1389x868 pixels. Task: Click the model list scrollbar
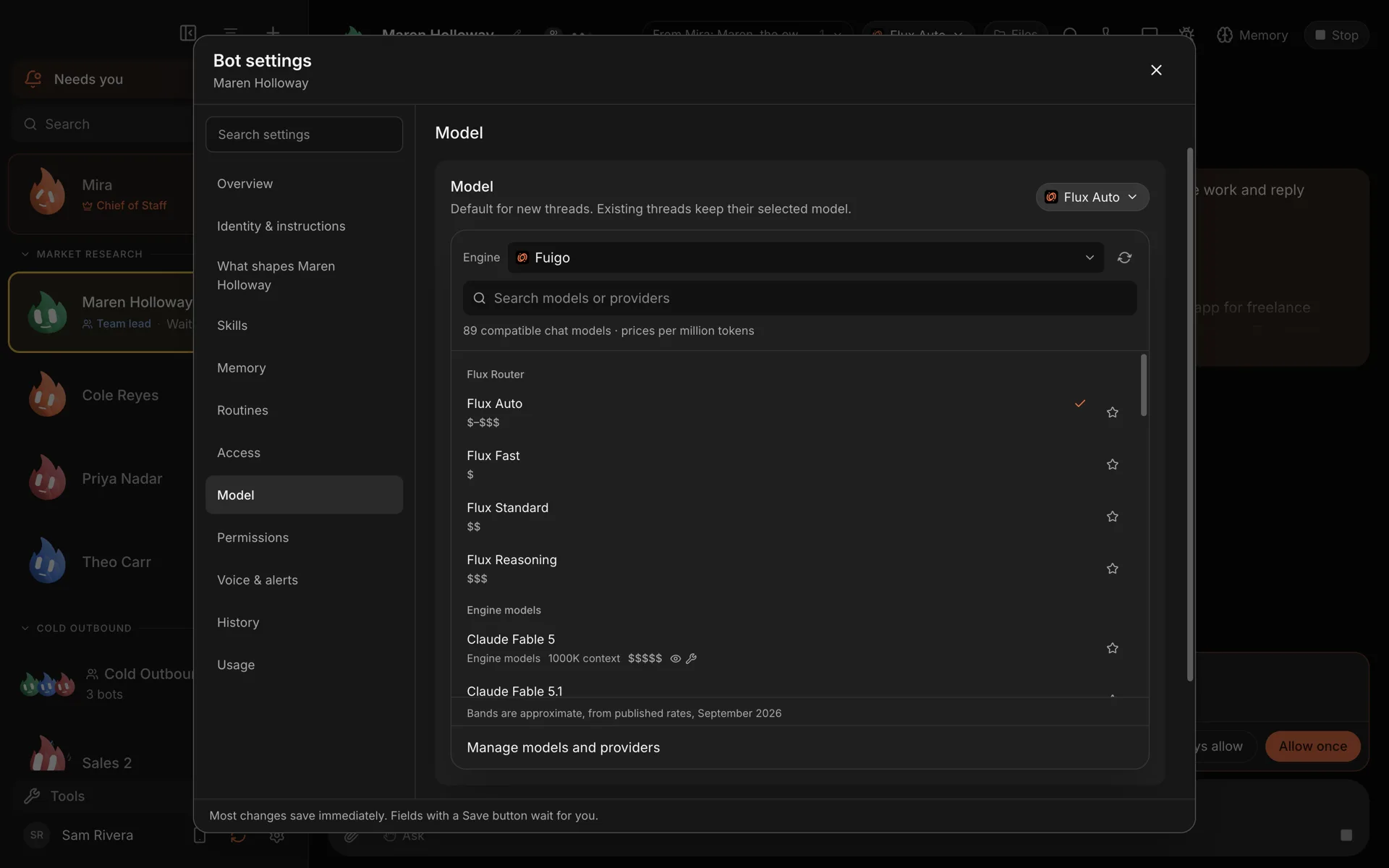1144,385
